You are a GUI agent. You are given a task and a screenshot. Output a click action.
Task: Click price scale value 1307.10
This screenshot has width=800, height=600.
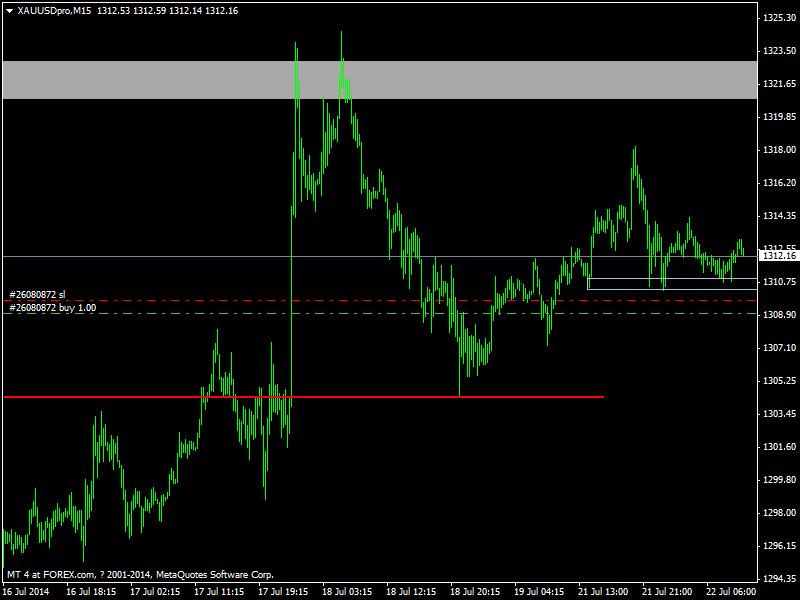[x=779, y=347]
